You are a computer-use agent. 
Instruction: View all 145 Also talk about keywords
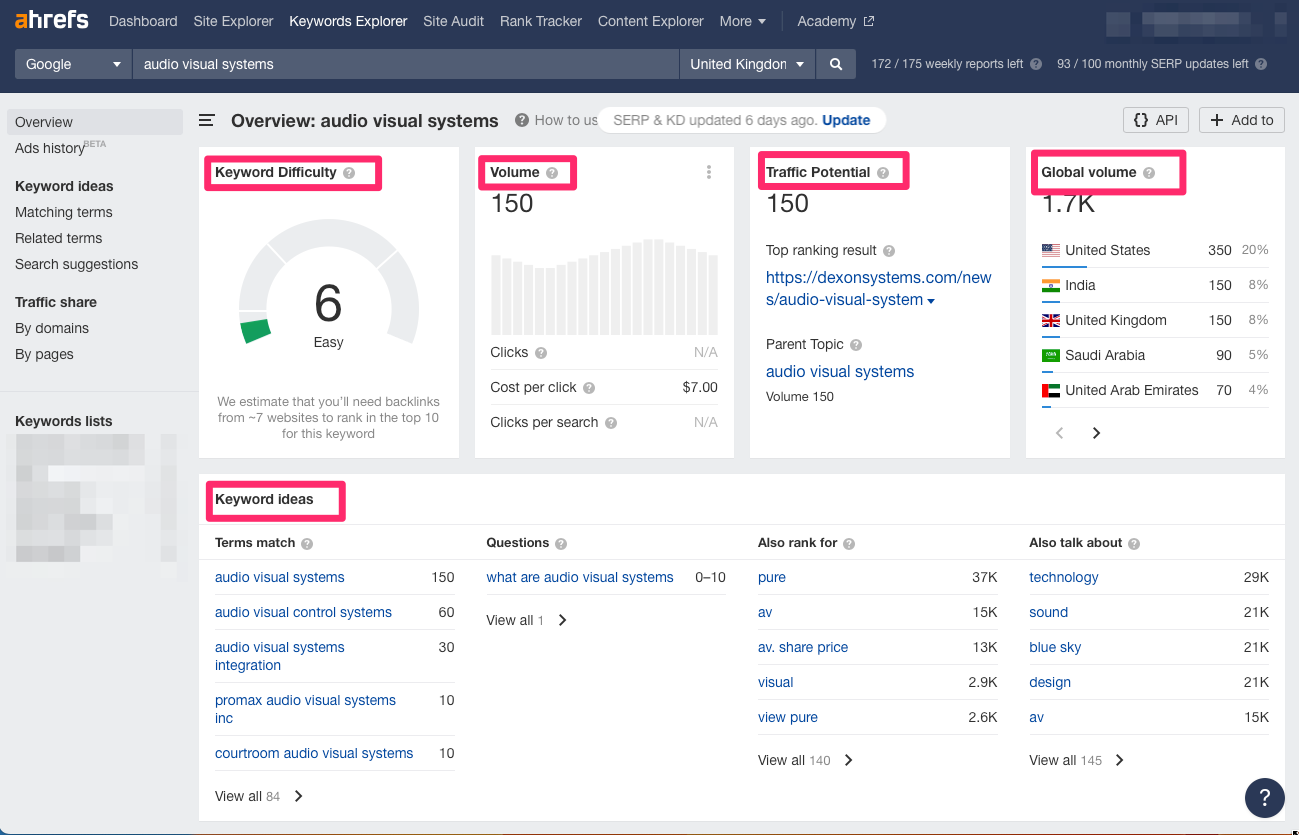(1077, 760)
